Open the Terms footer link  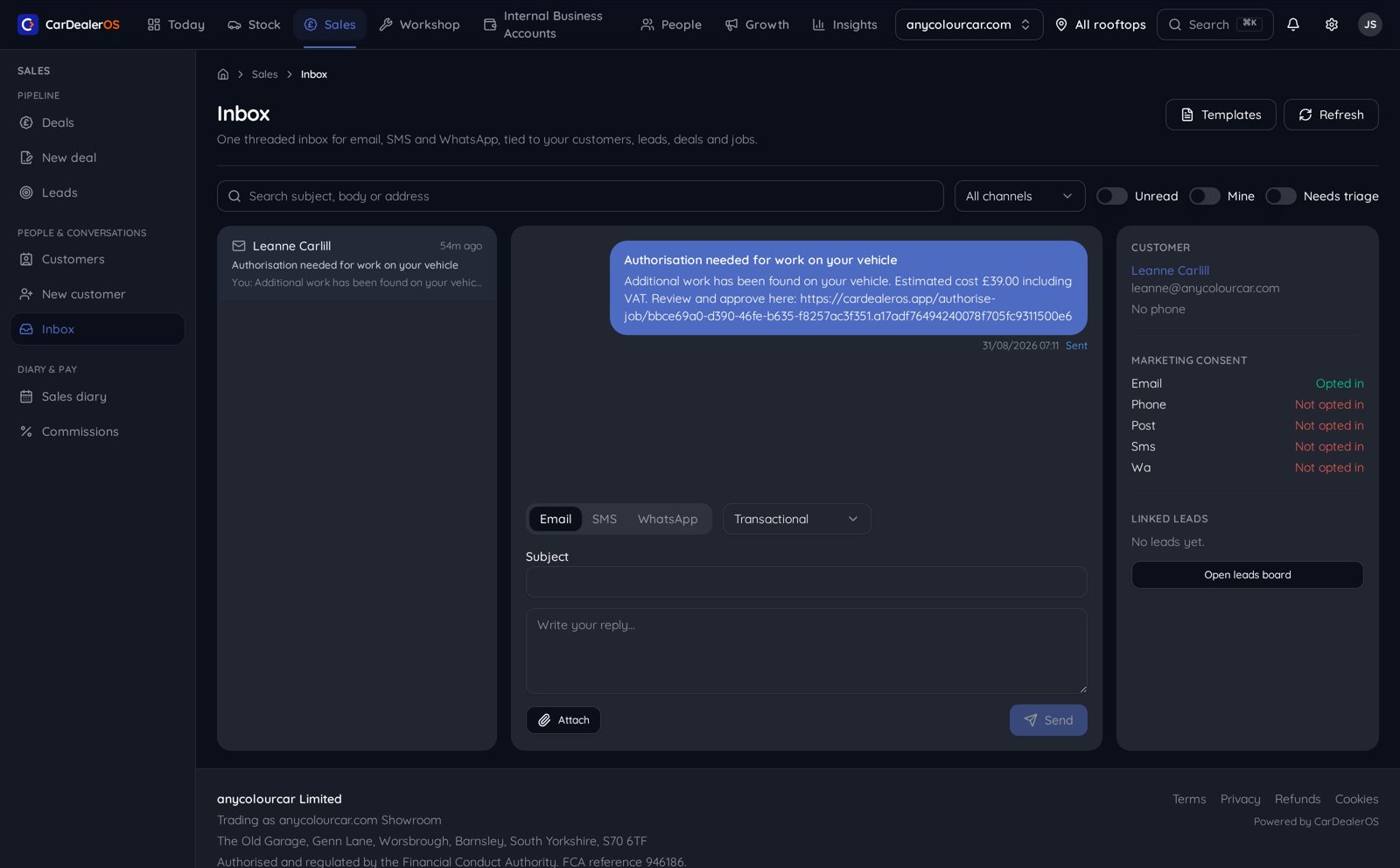(x=1189, y=799)
